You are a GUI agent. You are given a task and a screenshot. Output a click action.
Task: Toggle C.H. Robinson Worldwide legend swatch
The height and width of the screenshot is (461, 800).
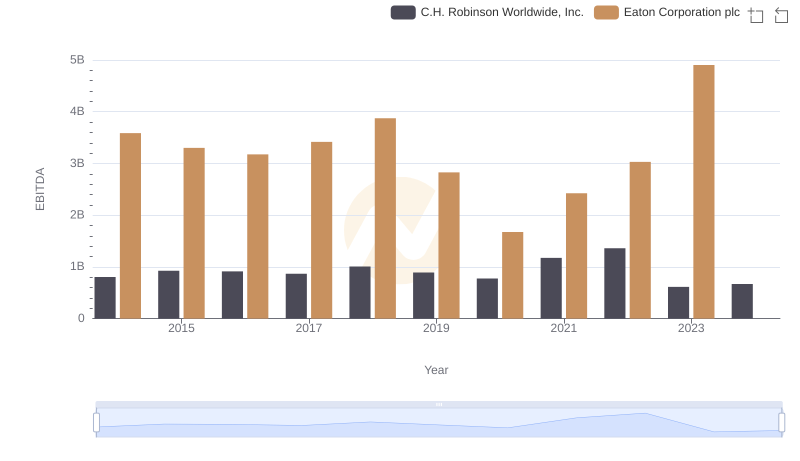tap(403, 12)
